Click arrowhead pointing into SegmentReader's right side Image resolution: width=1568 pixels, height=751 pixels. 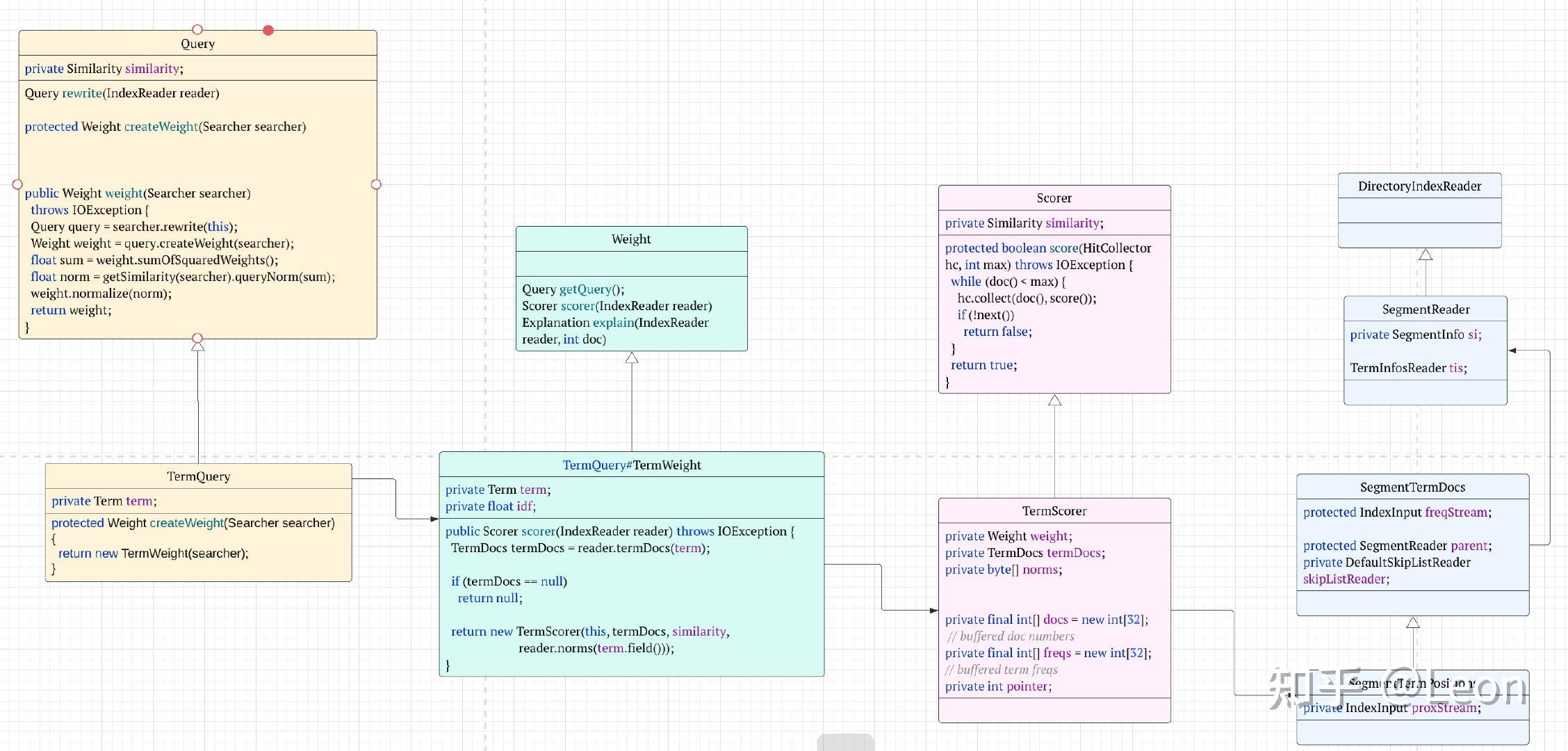point(1512,350)
